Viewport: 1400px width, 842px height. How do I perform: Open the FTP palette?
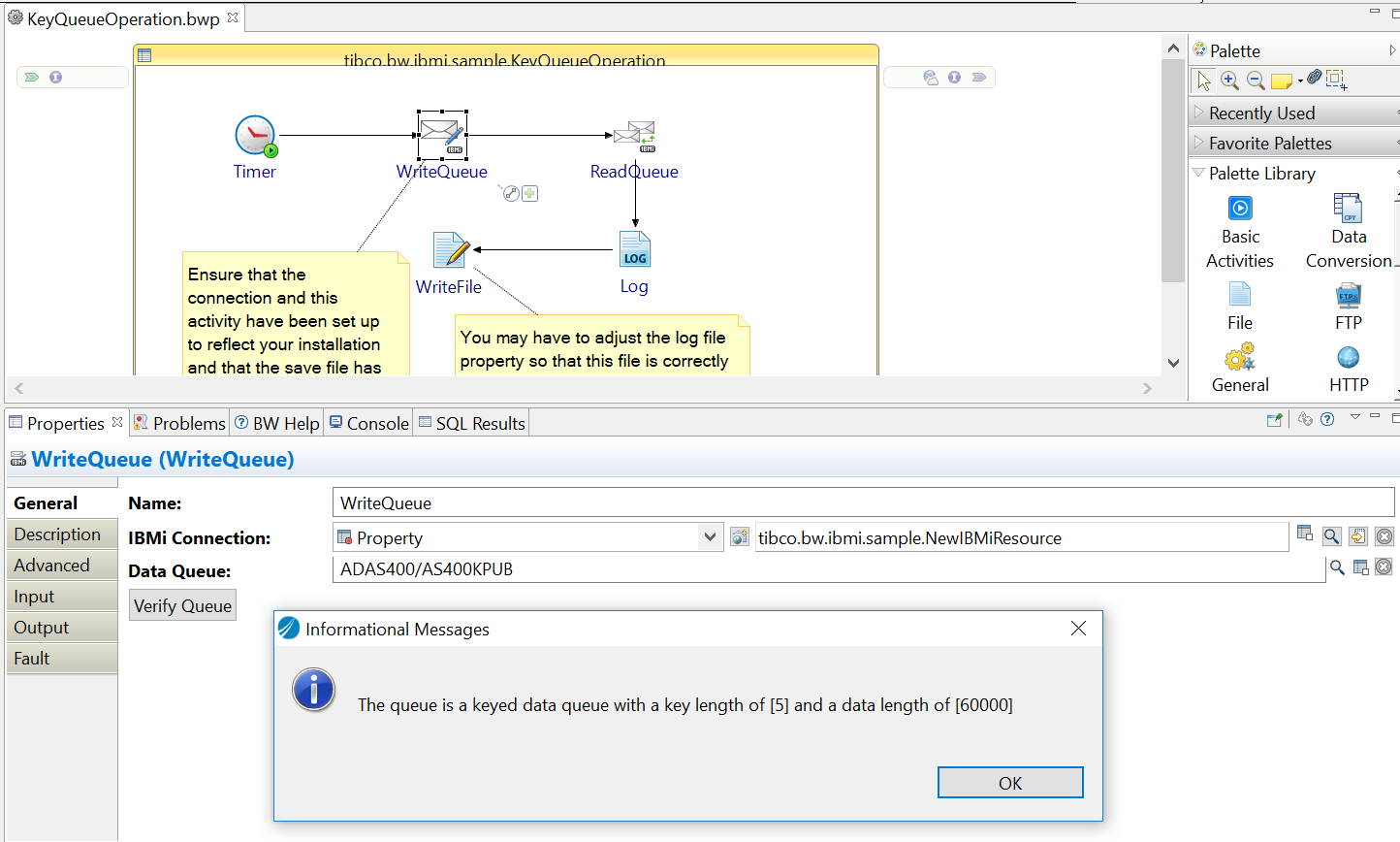point(1349,307)
